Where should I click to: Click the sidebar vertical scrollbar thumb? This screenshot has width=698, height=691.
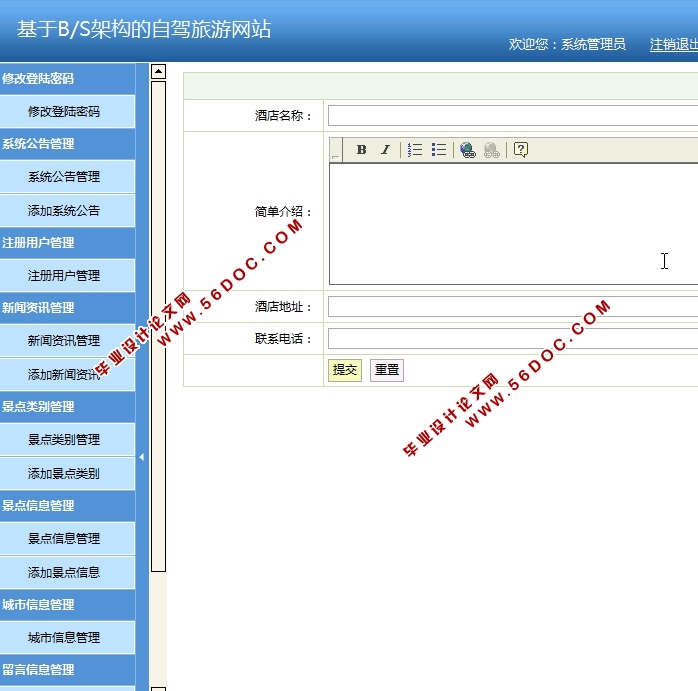pyautogui.click(x=158, y=326)
